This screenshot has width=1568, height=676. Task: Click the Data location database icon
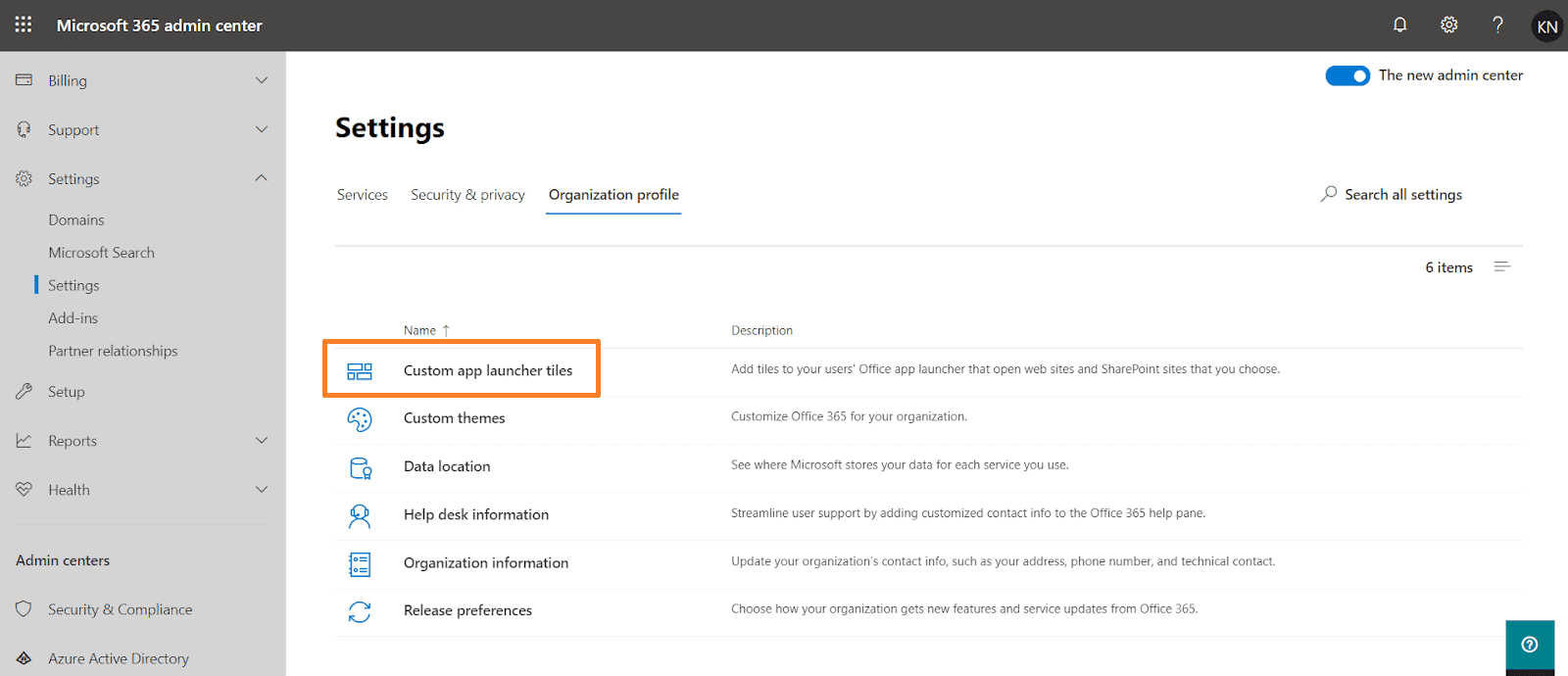[x=360, y=467]
